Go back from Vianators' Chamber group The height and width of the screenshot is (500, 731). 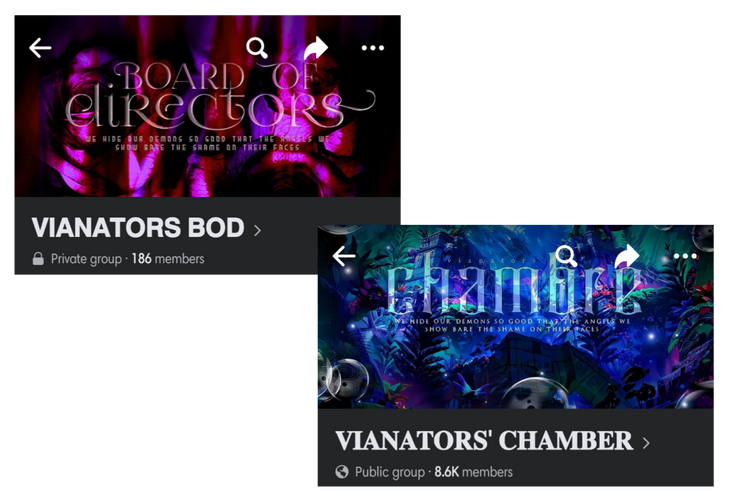point(344,256)
